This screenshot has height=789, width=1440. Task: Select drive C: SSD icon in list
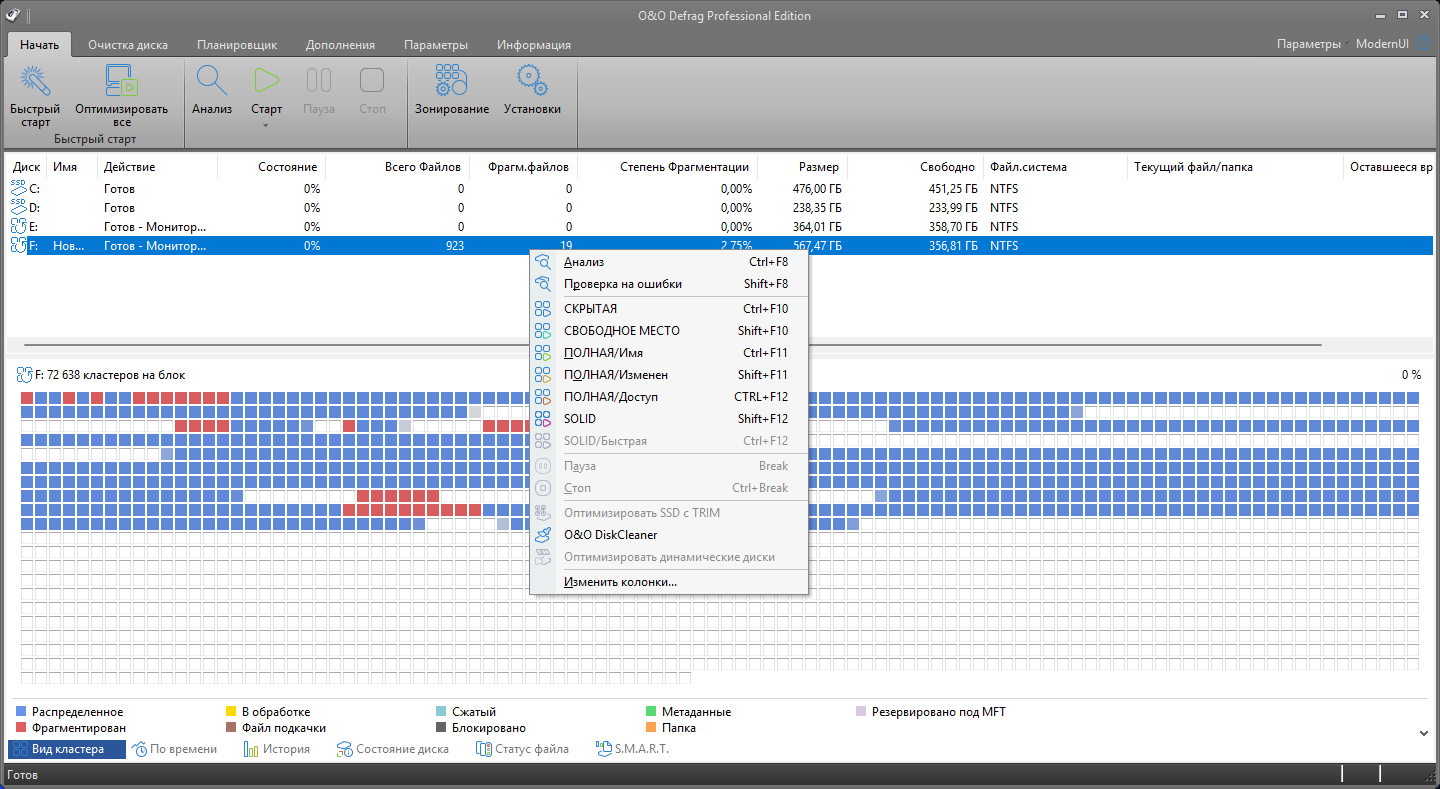pyautogui.click(x=19, y=189)
